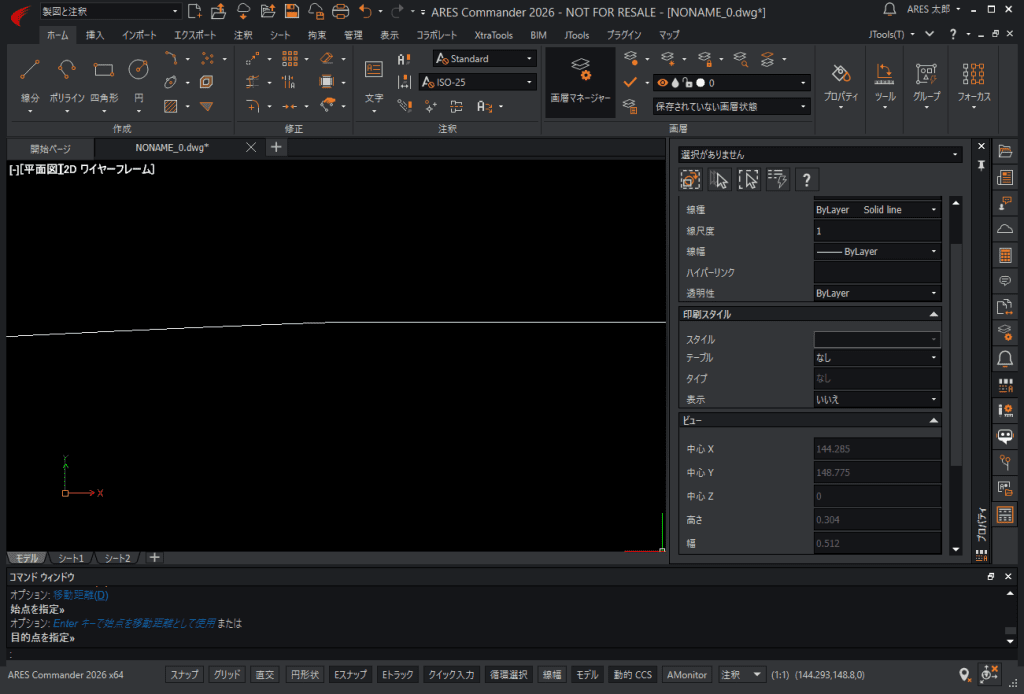Click the Eトラック status button

point(397,674)
